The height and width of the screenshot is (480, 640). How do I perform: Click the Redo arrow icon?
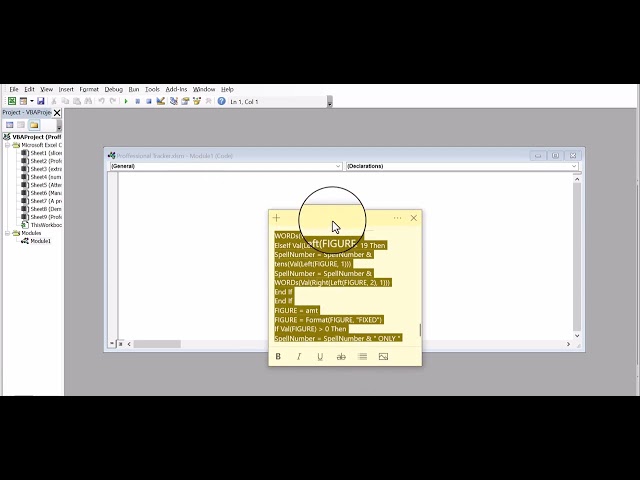[113, 101]
